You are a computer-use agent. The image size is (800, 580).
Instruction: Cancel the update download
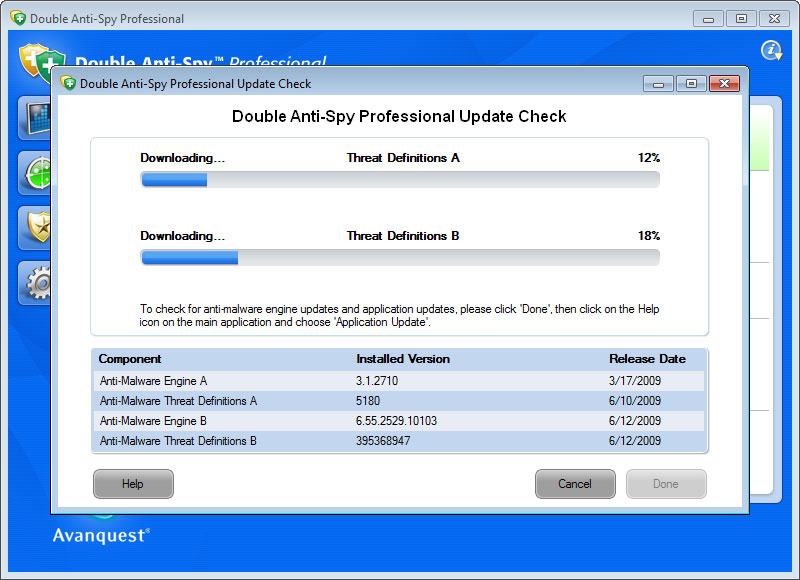[x=574, y=484]
